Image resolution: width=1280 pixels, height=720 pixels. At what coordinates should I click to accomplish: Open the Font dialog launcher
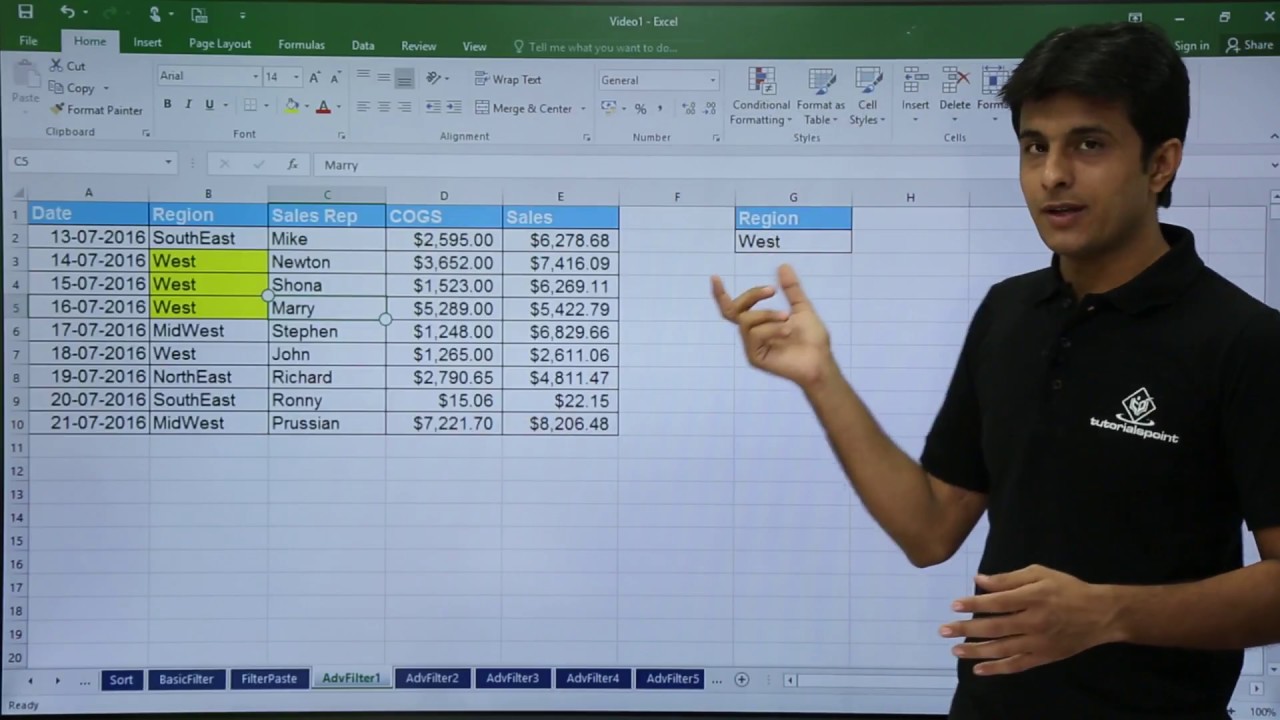(x=341, y=135)
